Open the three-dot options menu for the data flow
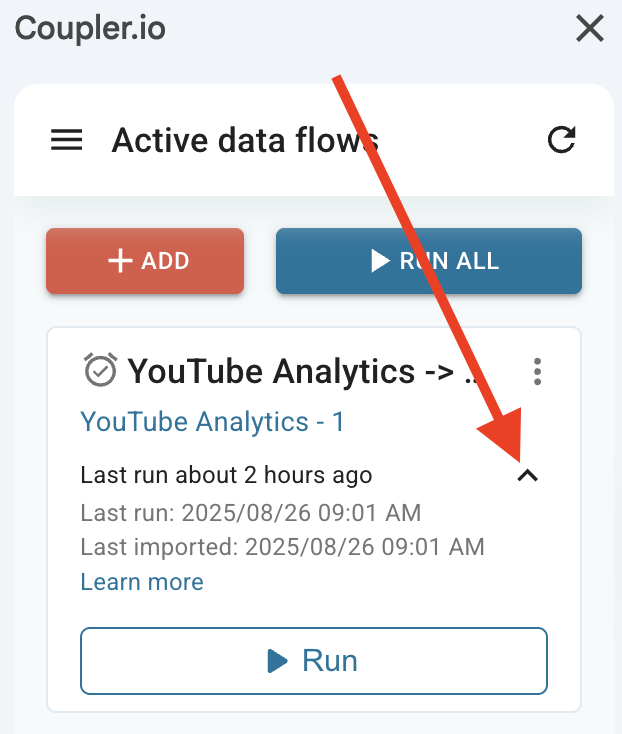This screenshot has height=734, width=622. tap(538, 372)
